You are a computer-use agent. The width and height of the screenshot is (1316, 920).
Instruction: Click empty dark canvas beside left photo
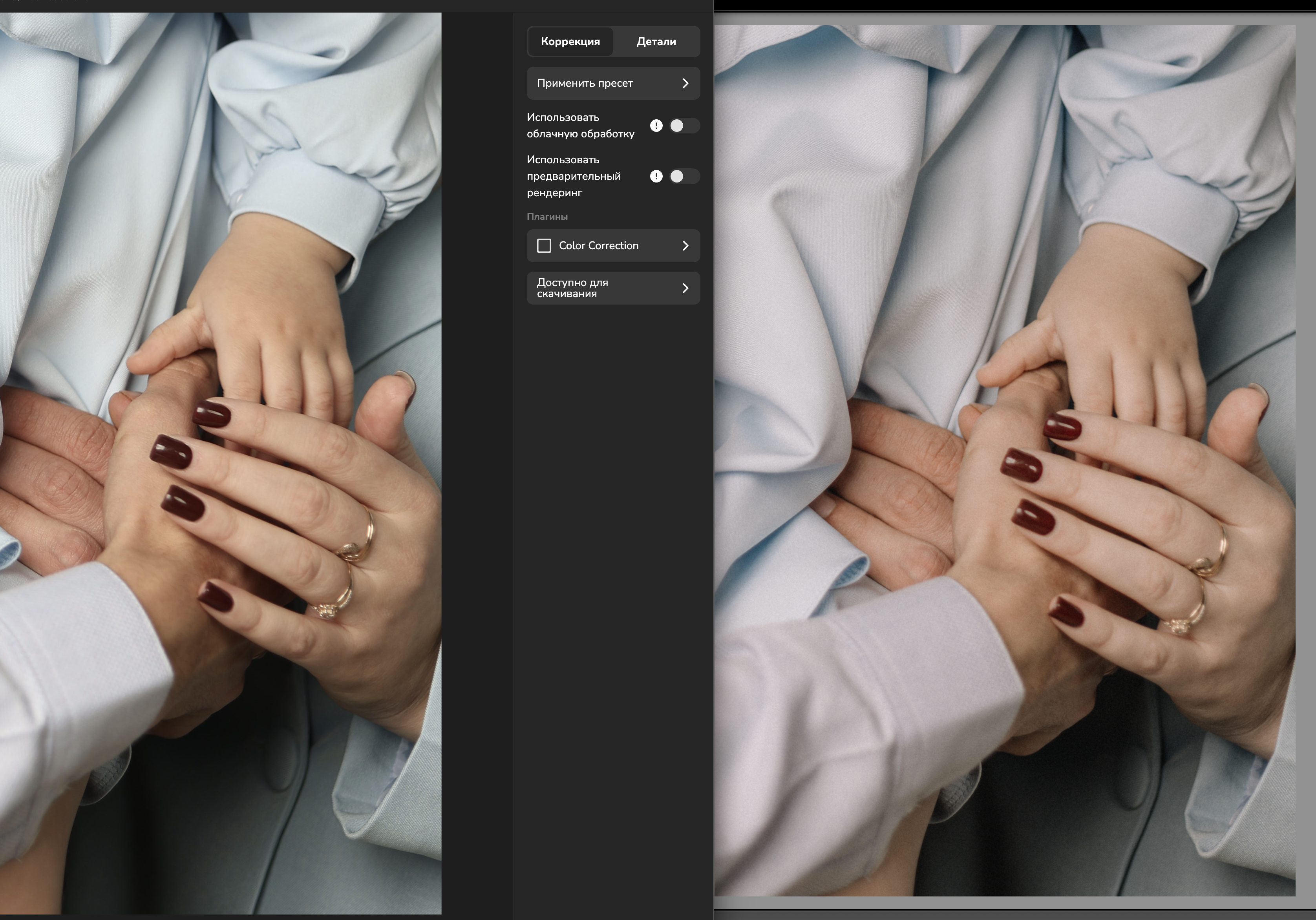[x=477, y=458]
